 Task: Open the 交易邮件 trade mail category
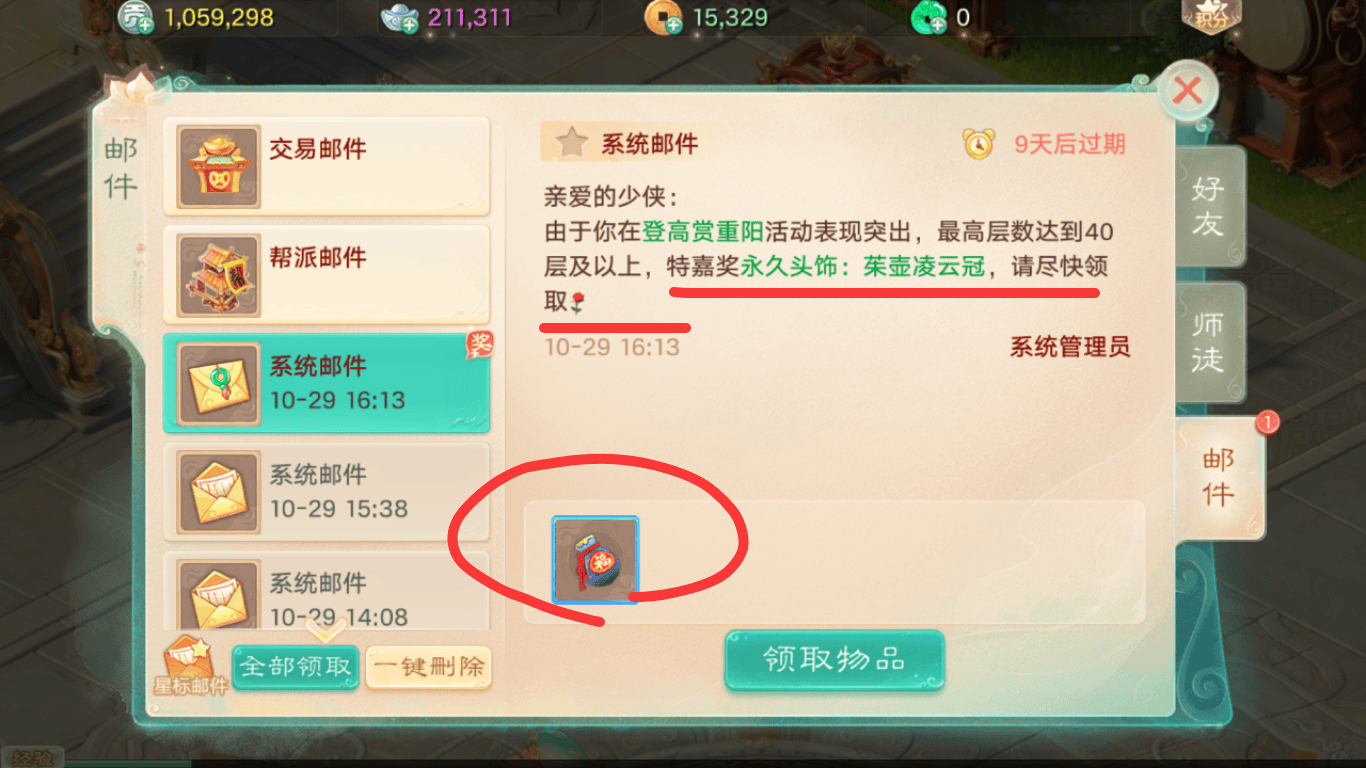click(326, 167)
